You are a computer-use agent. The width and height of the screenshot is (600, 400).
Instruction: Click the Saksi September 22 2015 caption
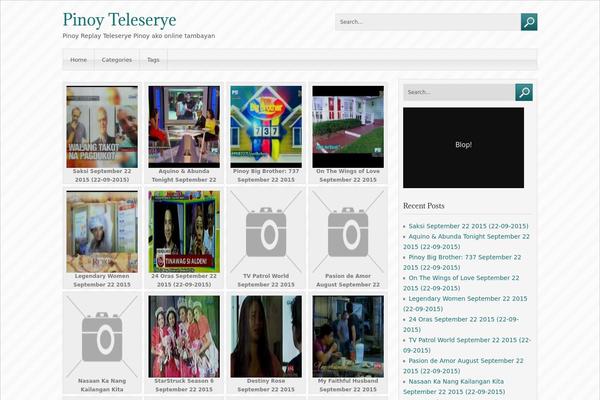[x=102, y=175]
